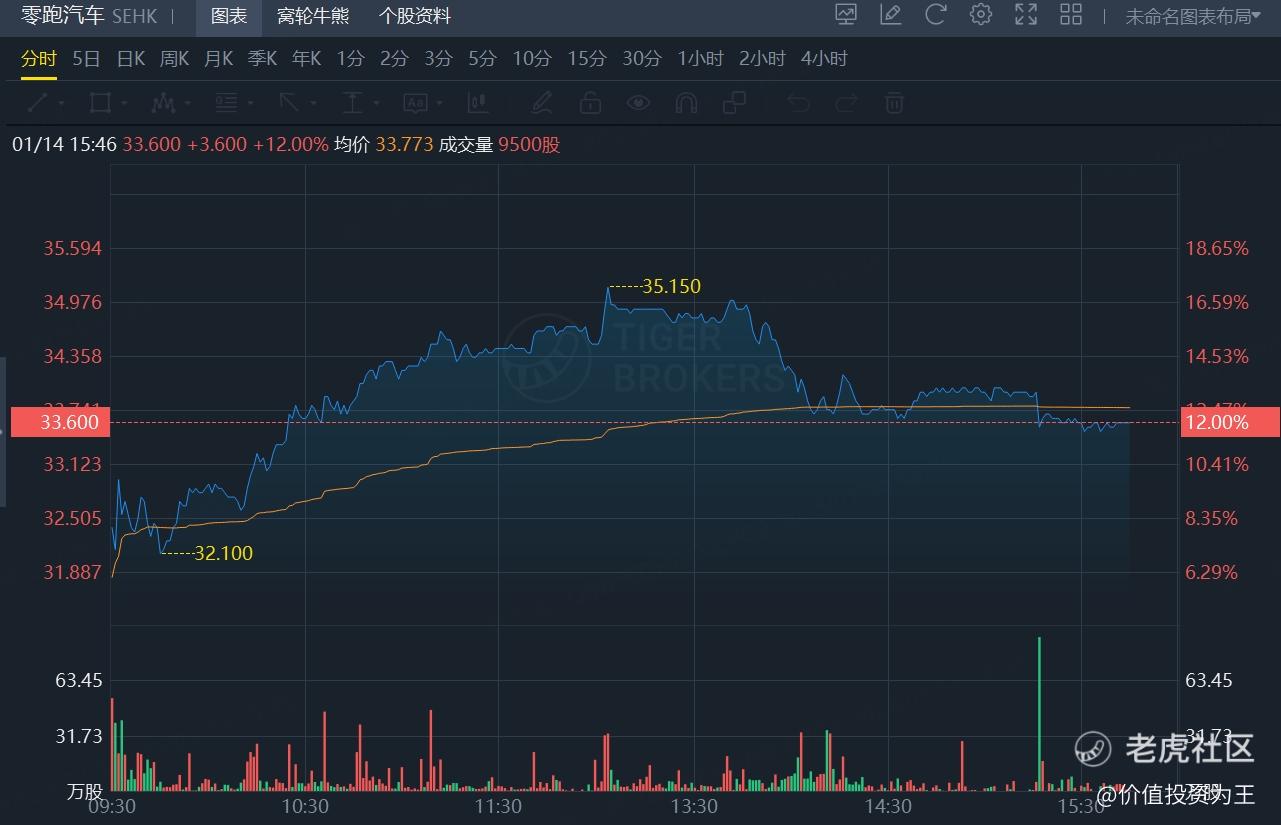
Task: Delete all drawings with the trash icon
Action: [893, 103]
